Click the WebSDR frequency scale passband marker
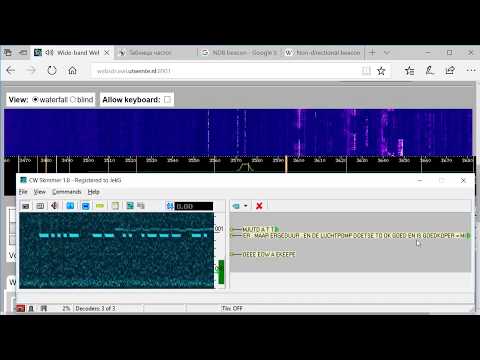480x360 pixels. (245, 167)
